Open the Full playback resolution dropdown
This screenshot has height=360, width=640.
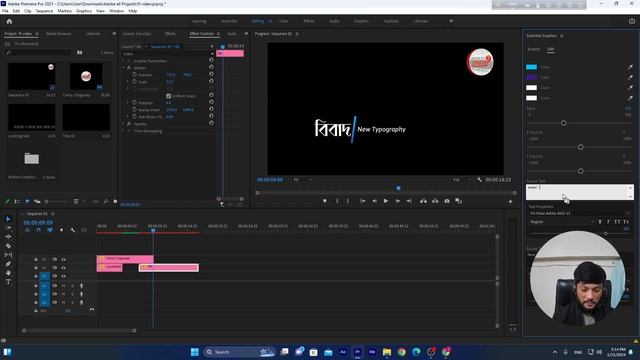[x=461, y=180]
